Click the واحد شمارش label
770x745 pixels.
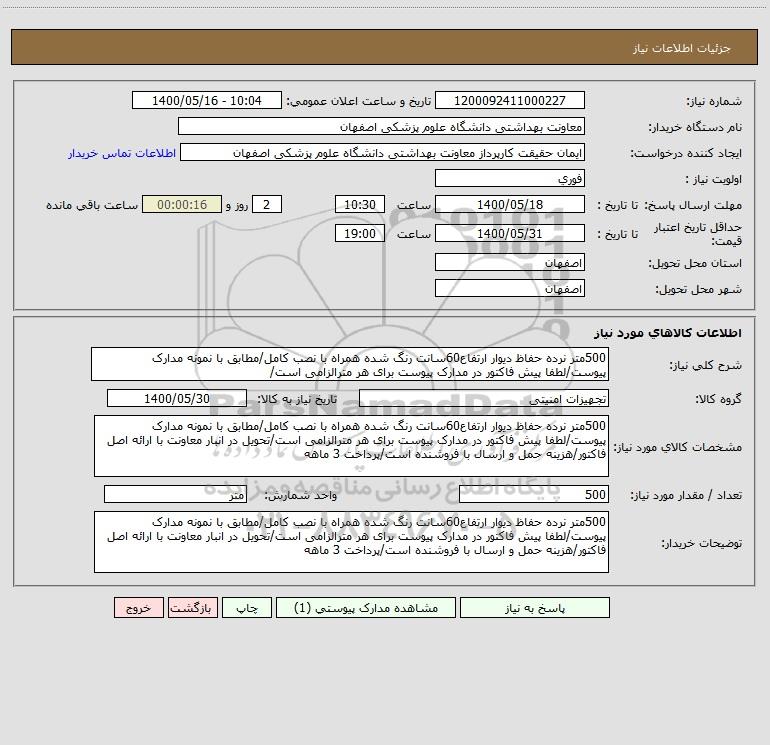[x=301, y=496]
